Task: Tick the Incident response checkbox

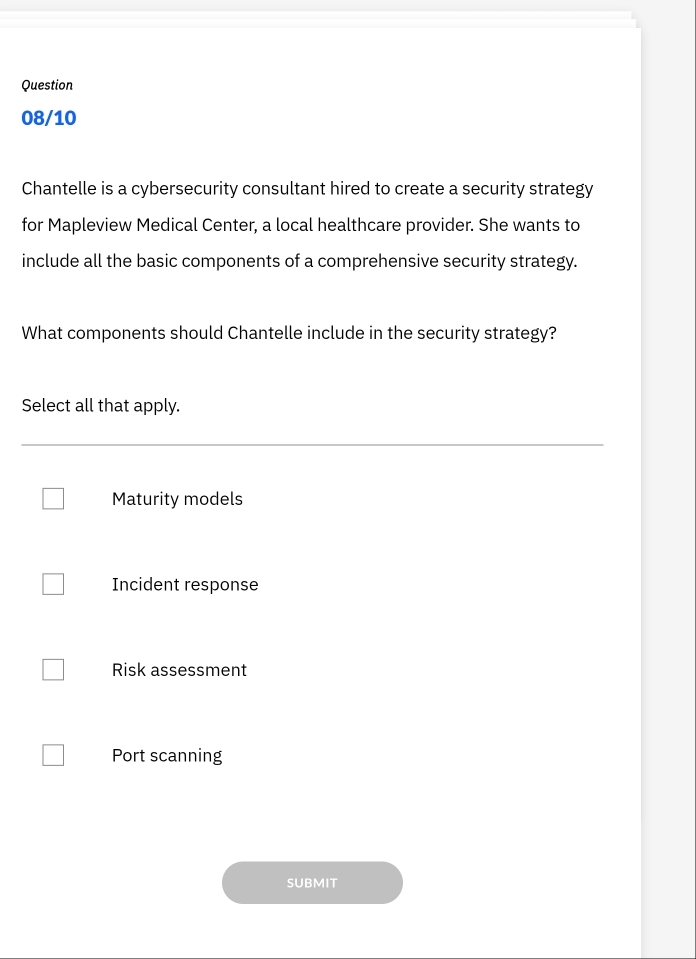Action: pos(53,585)
